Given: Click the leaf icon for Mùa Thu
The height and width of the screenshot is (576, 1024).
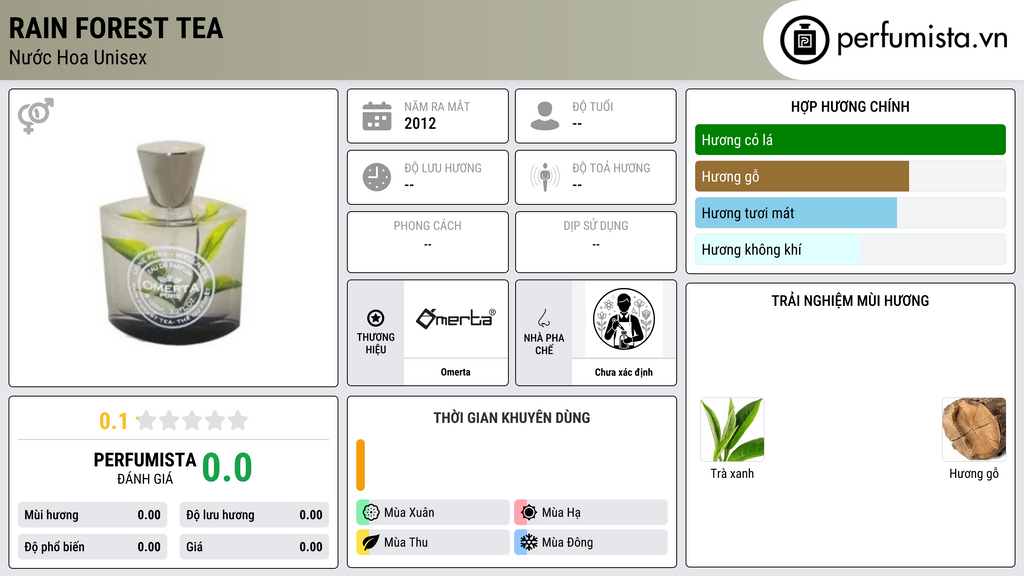Looking at the screenshot, I should [371, 542].
